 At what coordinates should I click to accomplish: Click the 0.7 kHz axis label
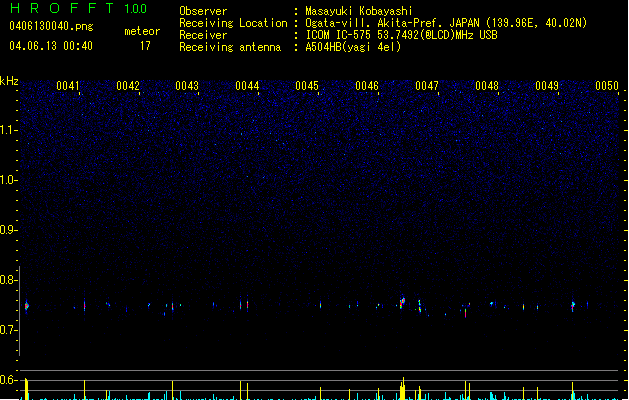tap(8, 330)
